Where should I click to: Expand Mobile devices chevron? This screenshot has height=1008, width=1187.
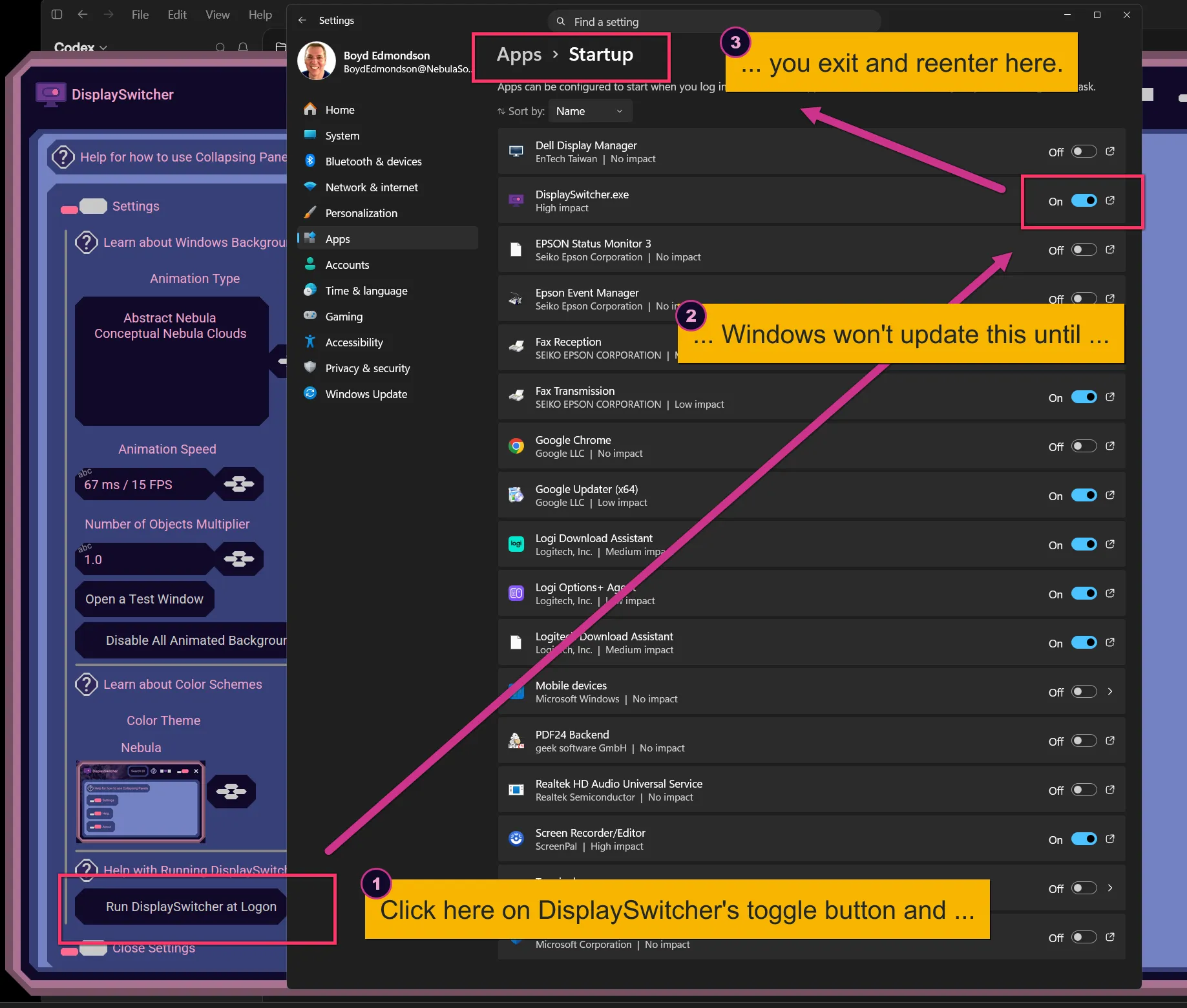1110,691
